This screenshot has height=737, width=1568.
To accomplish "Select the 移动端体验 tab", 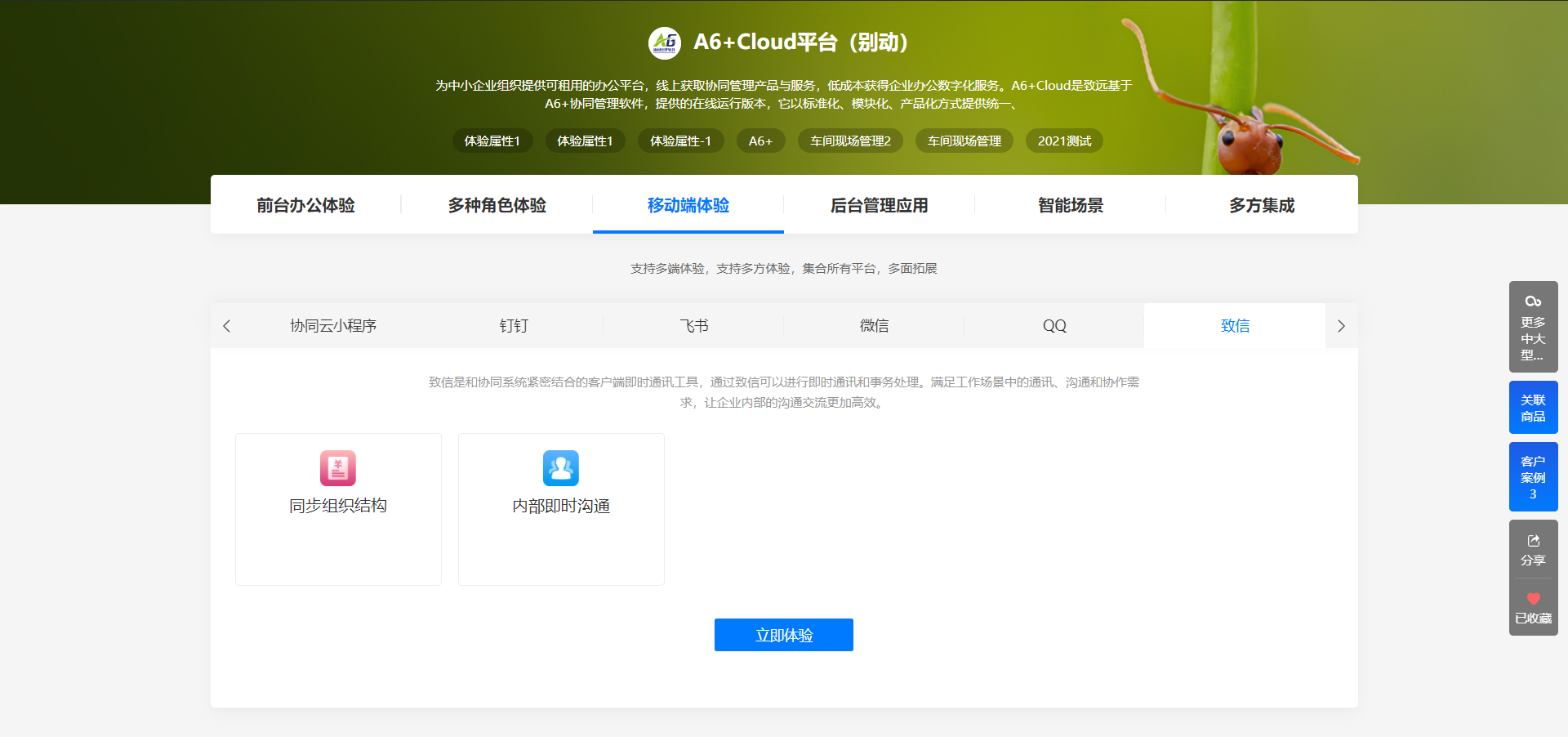I will tap(688, 205).
